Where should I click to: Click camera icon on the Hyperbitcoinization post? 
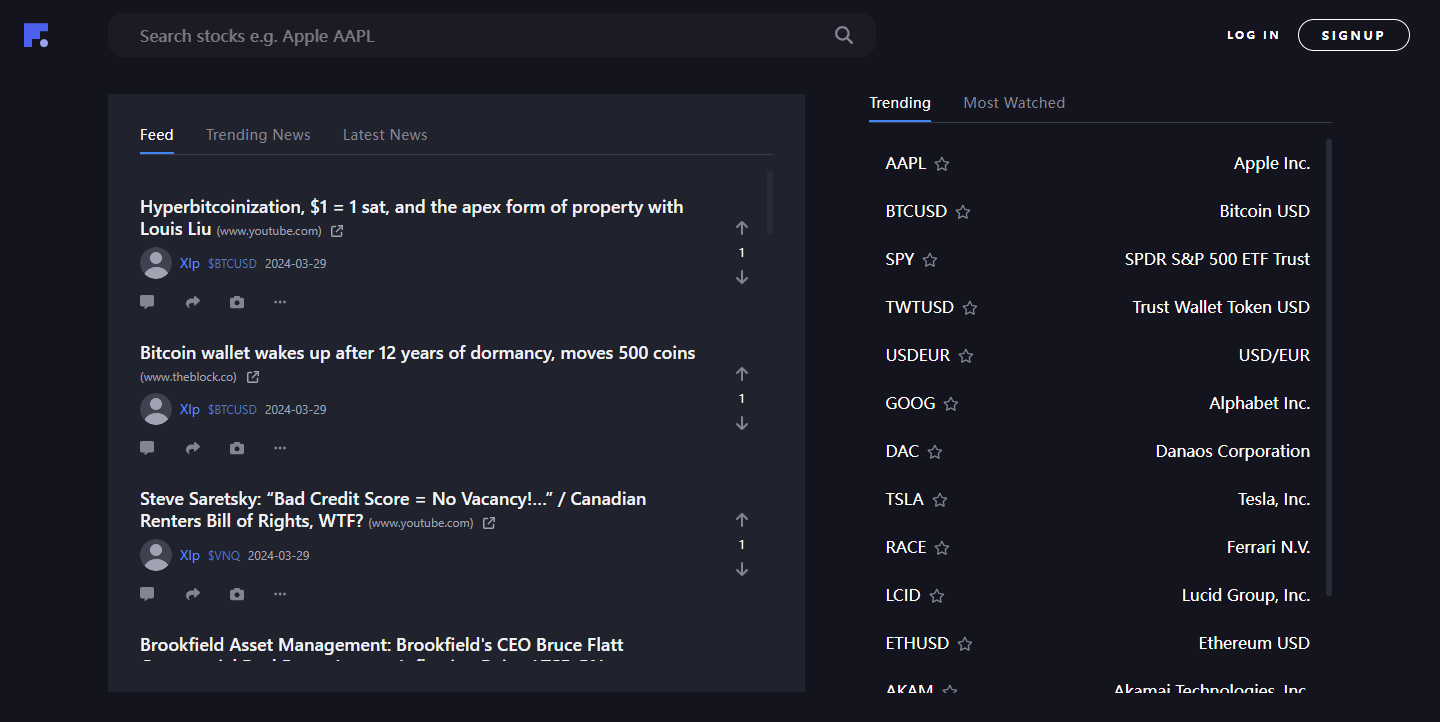237,302
